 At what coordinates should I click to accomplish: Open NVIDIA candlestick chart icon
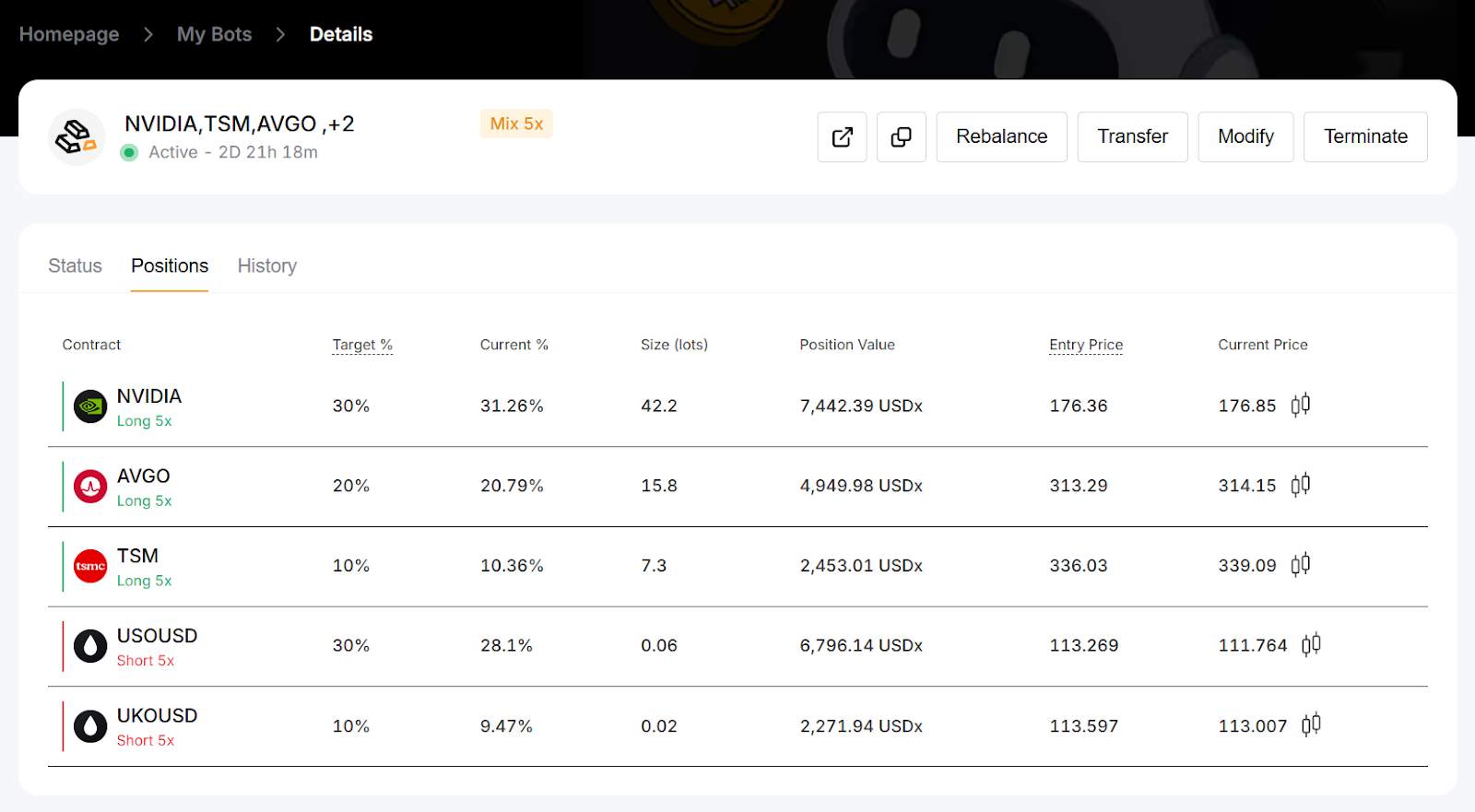[x=1300, y=406]
